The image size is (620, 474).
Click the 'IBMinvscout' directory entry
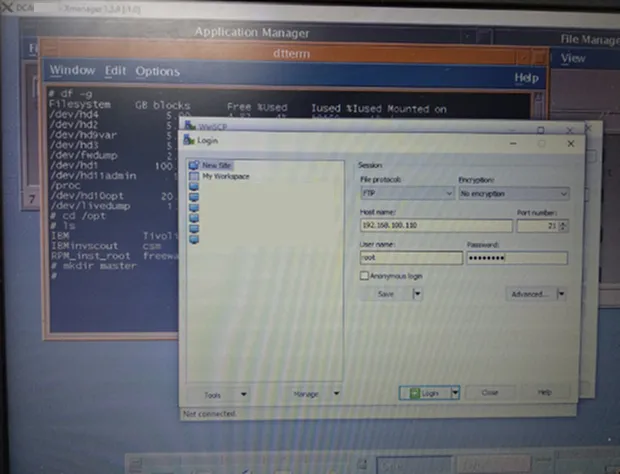pyautogui.click(x=85, y=245)
